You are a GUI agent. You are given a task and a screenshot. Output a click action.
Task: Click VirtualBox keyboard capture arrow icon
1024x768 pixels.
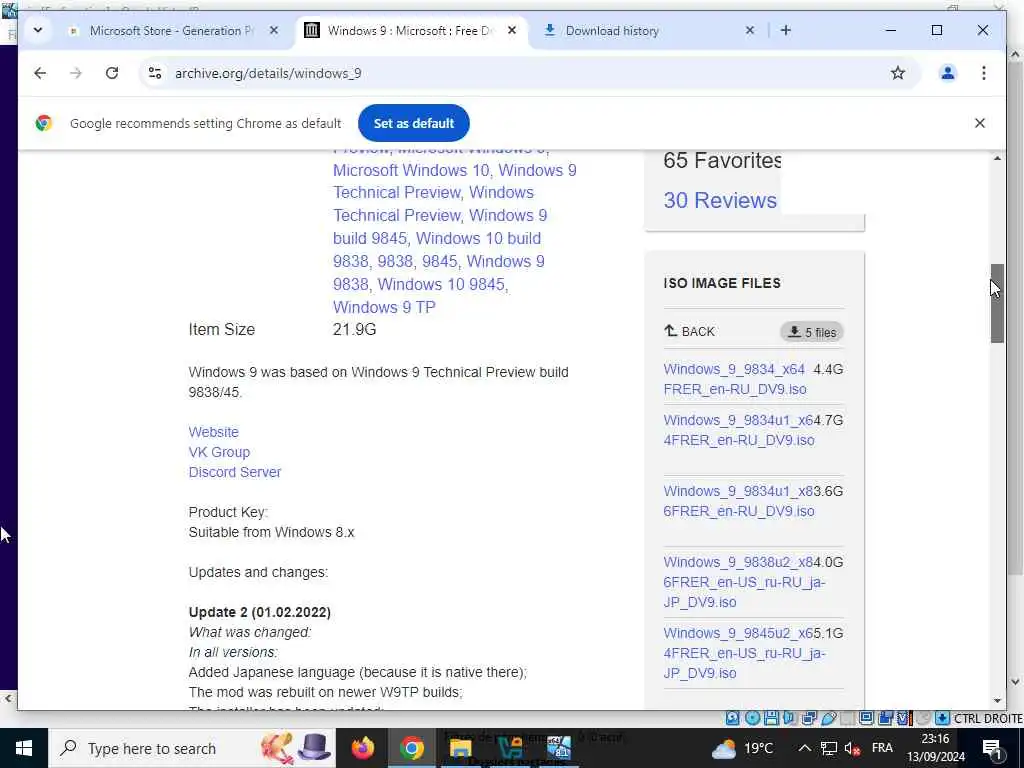[x=942, y=718]
